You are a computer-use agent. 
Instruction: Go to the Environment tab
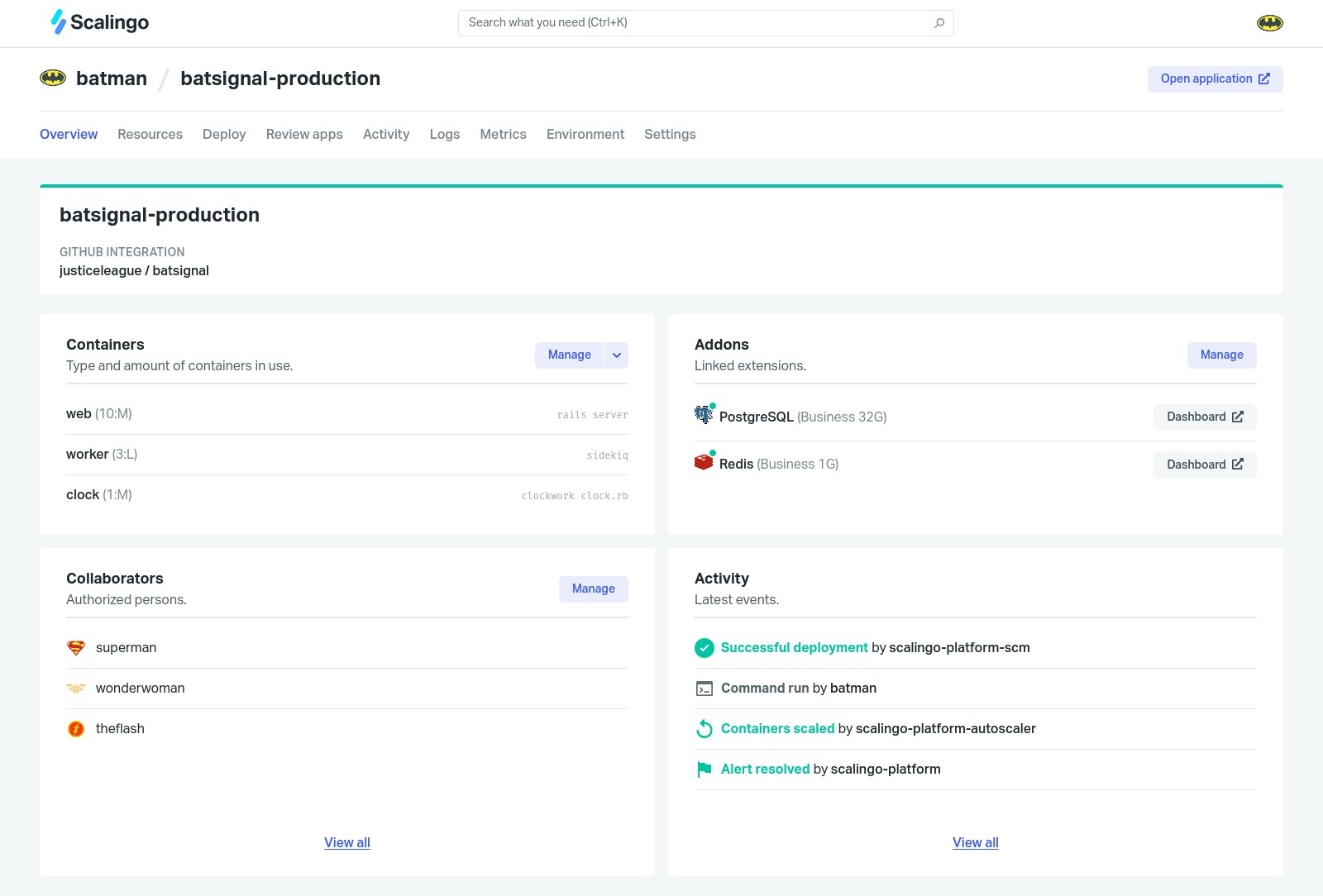(x=585, y=134)
